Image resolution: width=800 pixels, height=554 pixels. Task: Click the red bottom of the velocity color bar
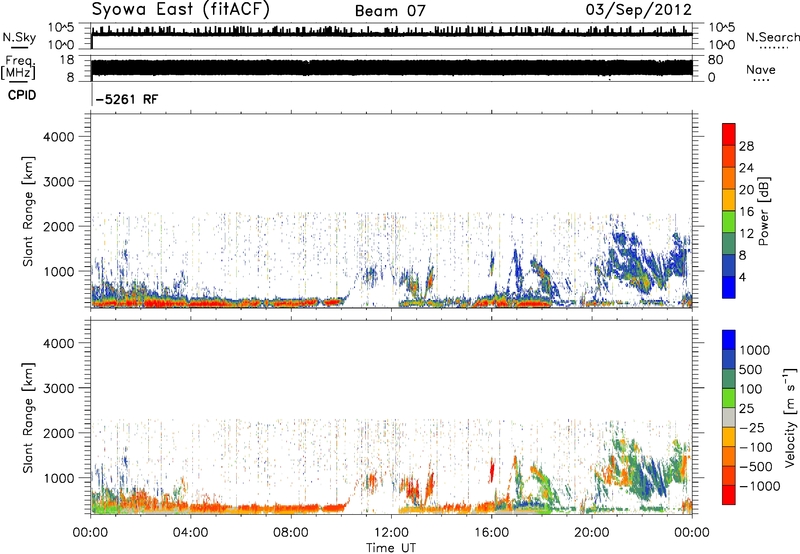[729, 495]
